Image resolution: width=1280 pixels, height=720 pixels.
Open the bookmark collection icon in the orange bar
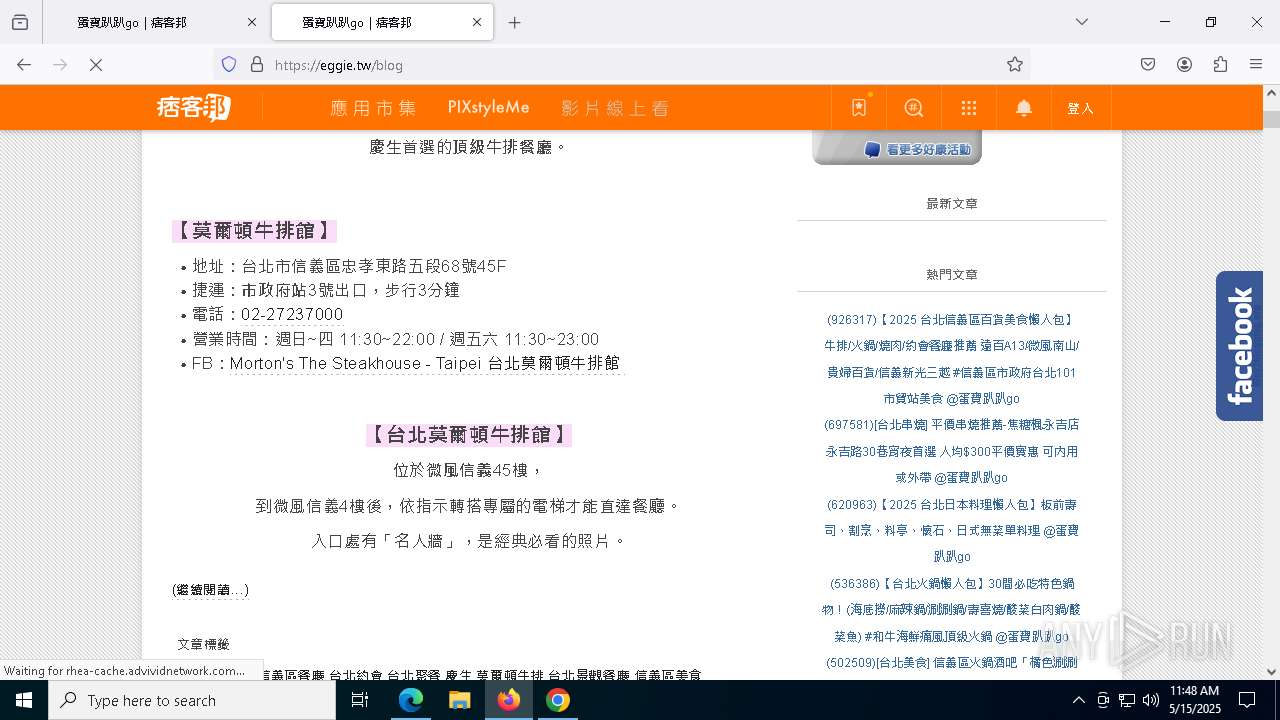coord(859,108)
